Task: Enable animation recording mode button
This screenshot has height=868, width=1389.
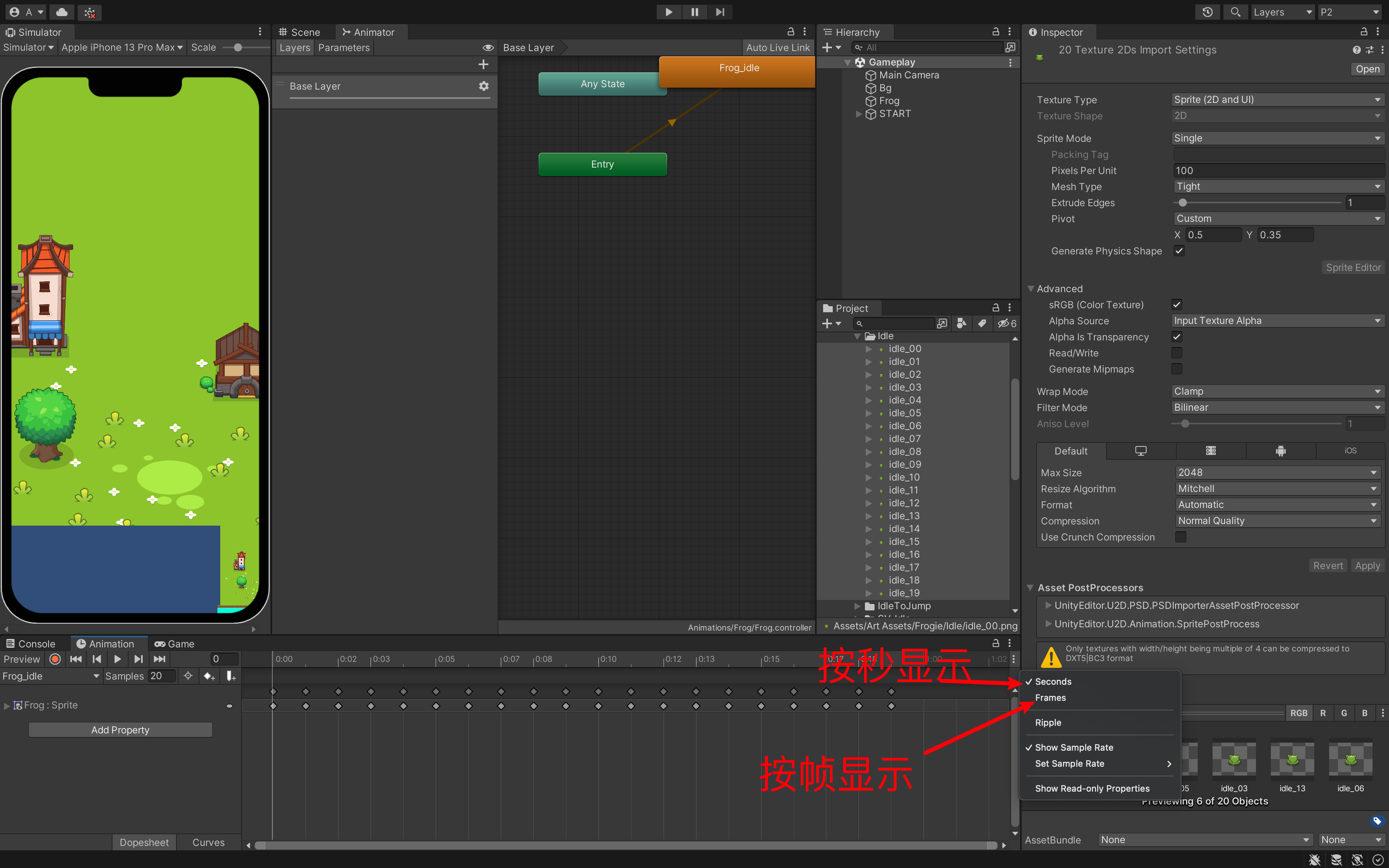Action: [55, 659]
